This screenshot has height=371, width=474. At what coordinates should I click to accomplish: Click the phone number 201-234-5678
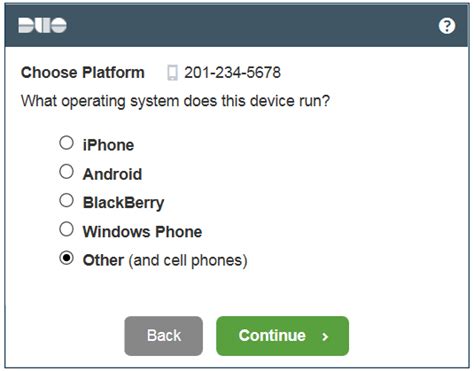pyautogui.click(x=233, y=73)
